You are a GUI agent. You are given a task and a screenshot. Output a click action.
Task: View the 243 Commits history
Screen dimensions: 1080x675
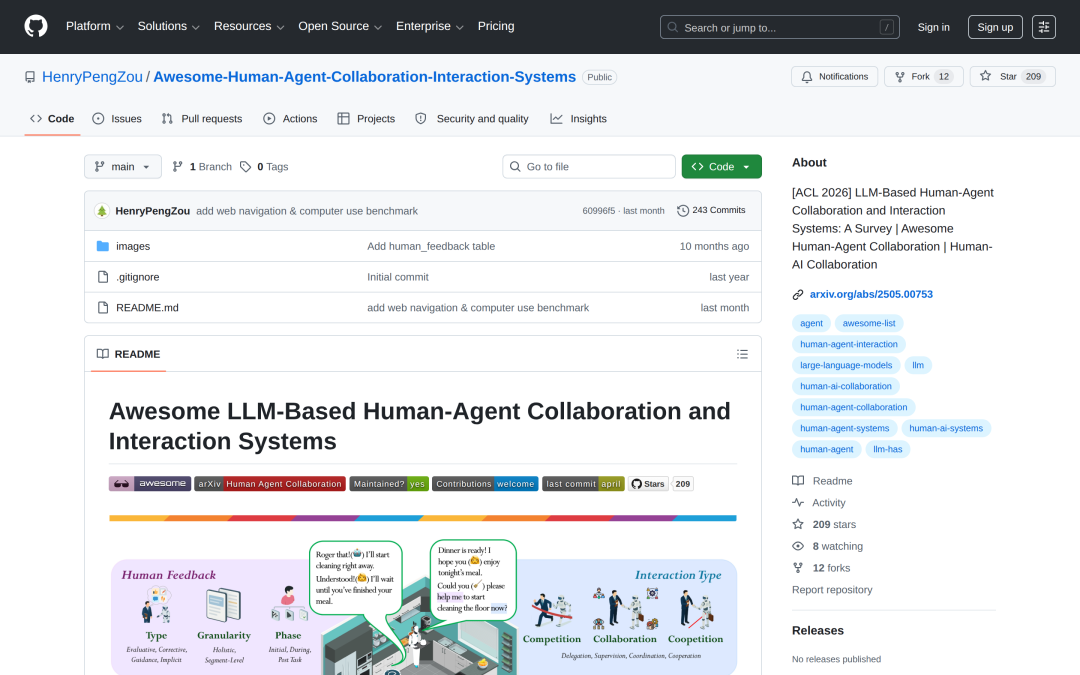coord(711,210)
